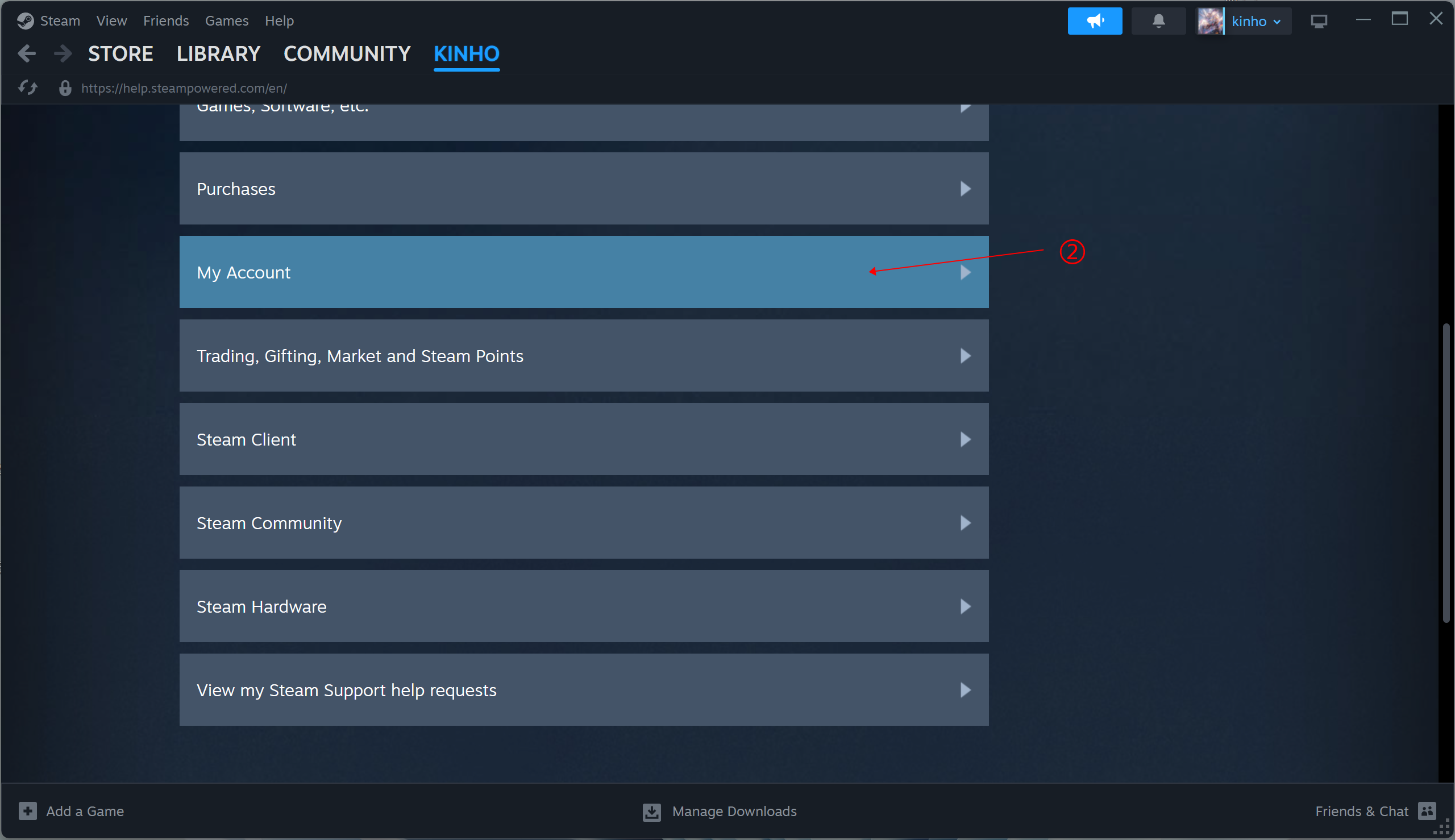This screenshot has height=840, width=1455.
Task: Open the notifications bell
Action: tap(1158, 22)
